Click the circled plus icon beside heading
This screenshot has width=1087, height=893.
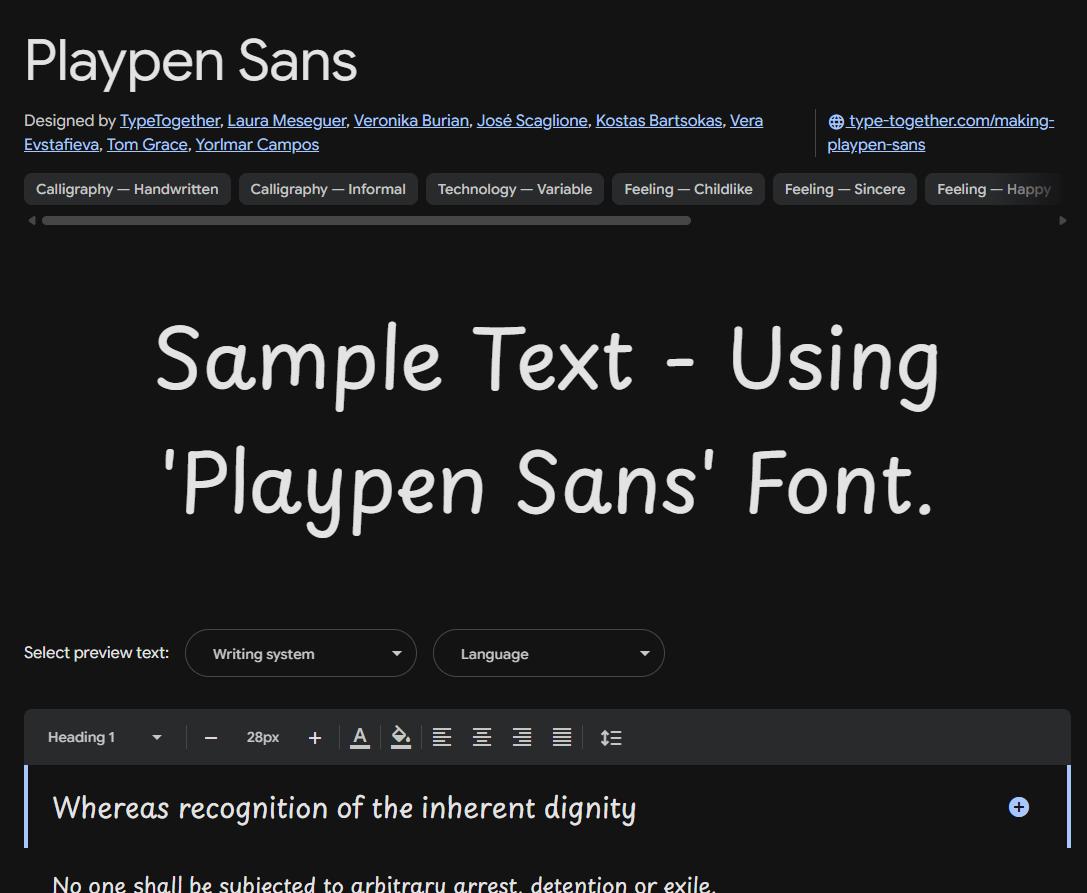coord(1018,807)
